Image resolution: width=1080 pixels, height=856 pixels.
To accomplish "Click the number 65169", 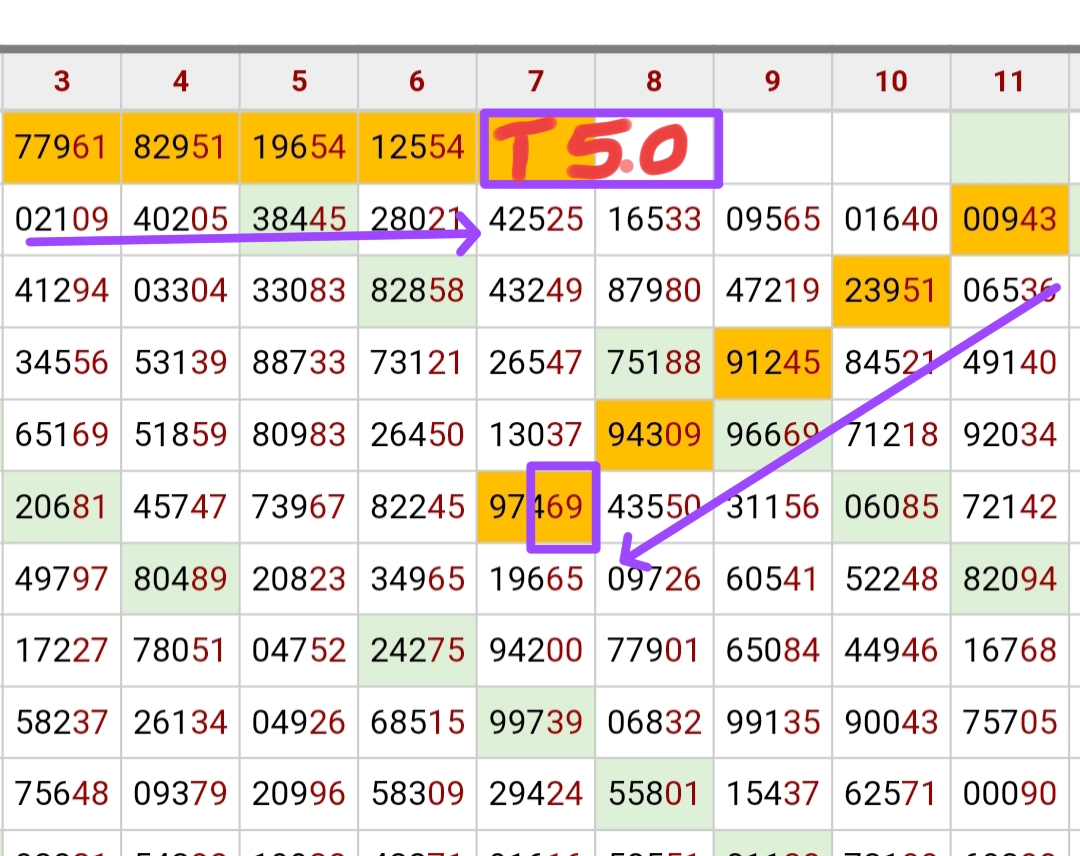I will [62, 435].
